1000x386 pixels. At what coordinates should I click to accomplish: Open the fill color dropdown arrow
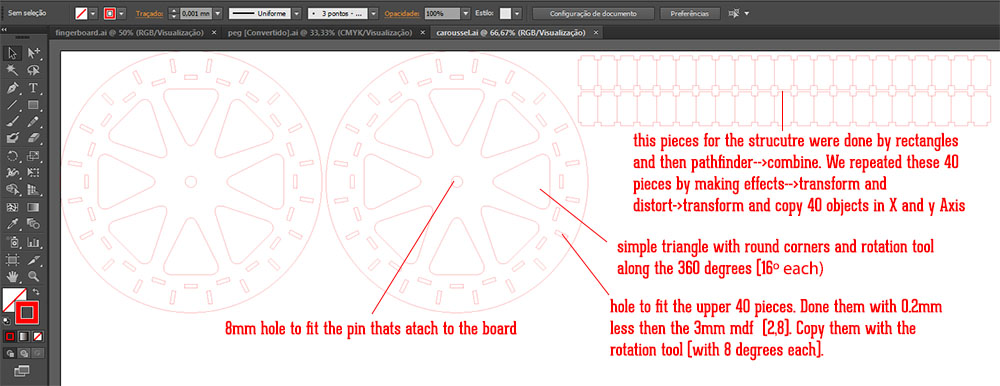94,13
